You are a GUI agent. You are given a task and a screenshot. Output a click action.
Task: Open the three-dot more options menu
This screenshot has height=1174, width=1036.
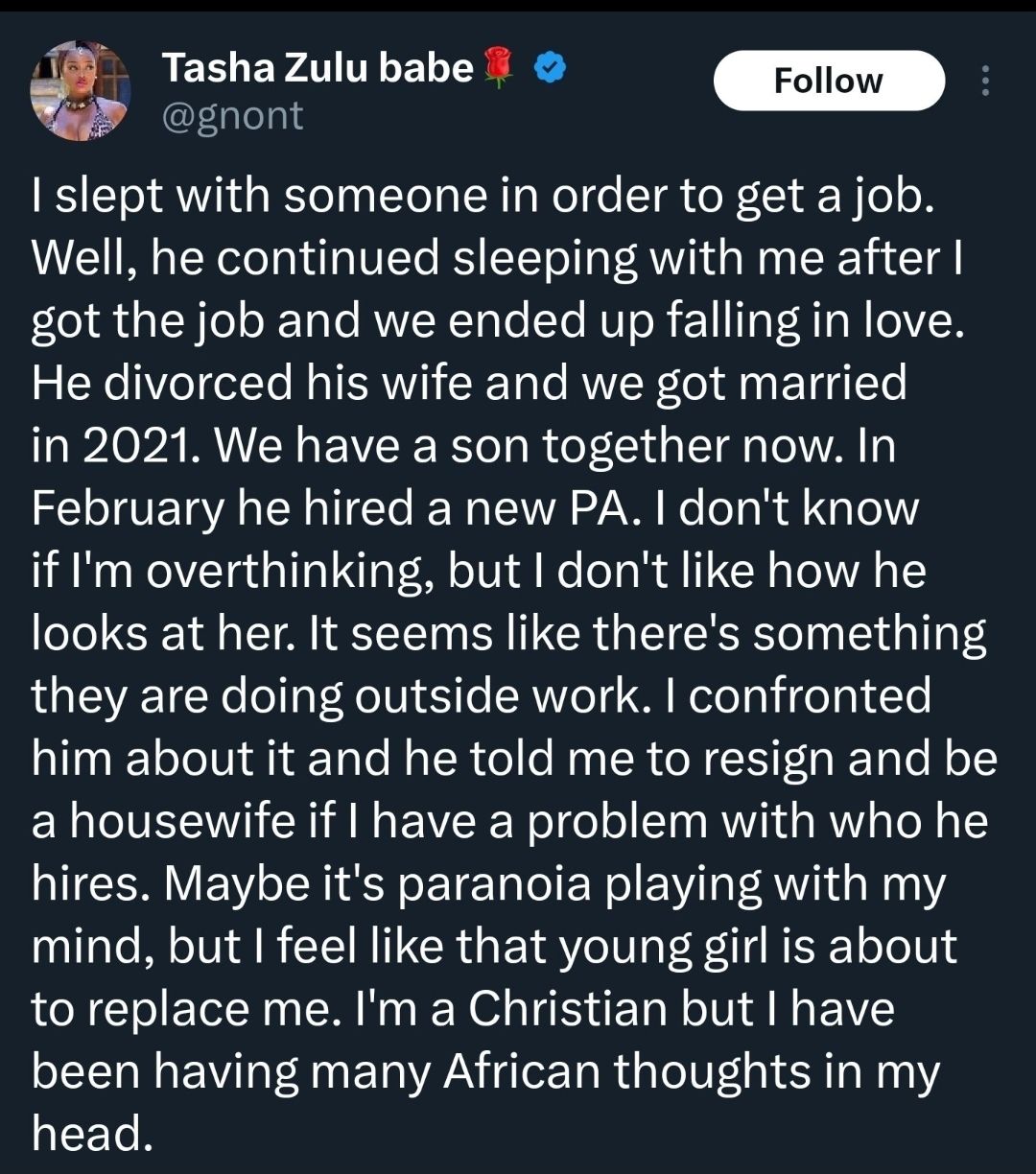pyautogui.click(x=984, y=79)
